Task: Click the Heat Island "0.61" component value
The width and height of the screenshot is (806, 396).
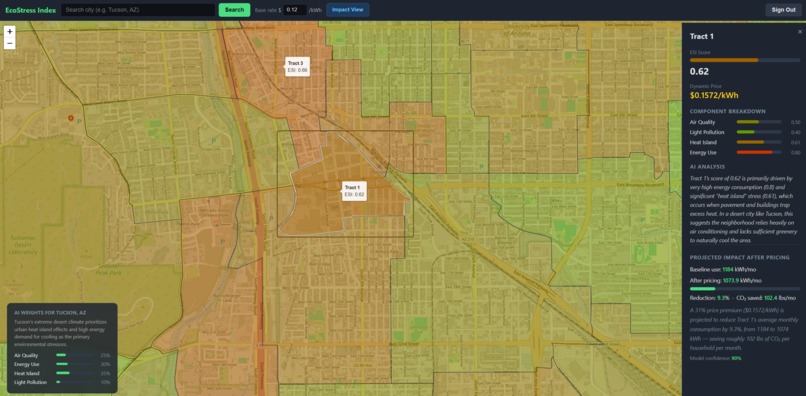Action: point(795,142)
